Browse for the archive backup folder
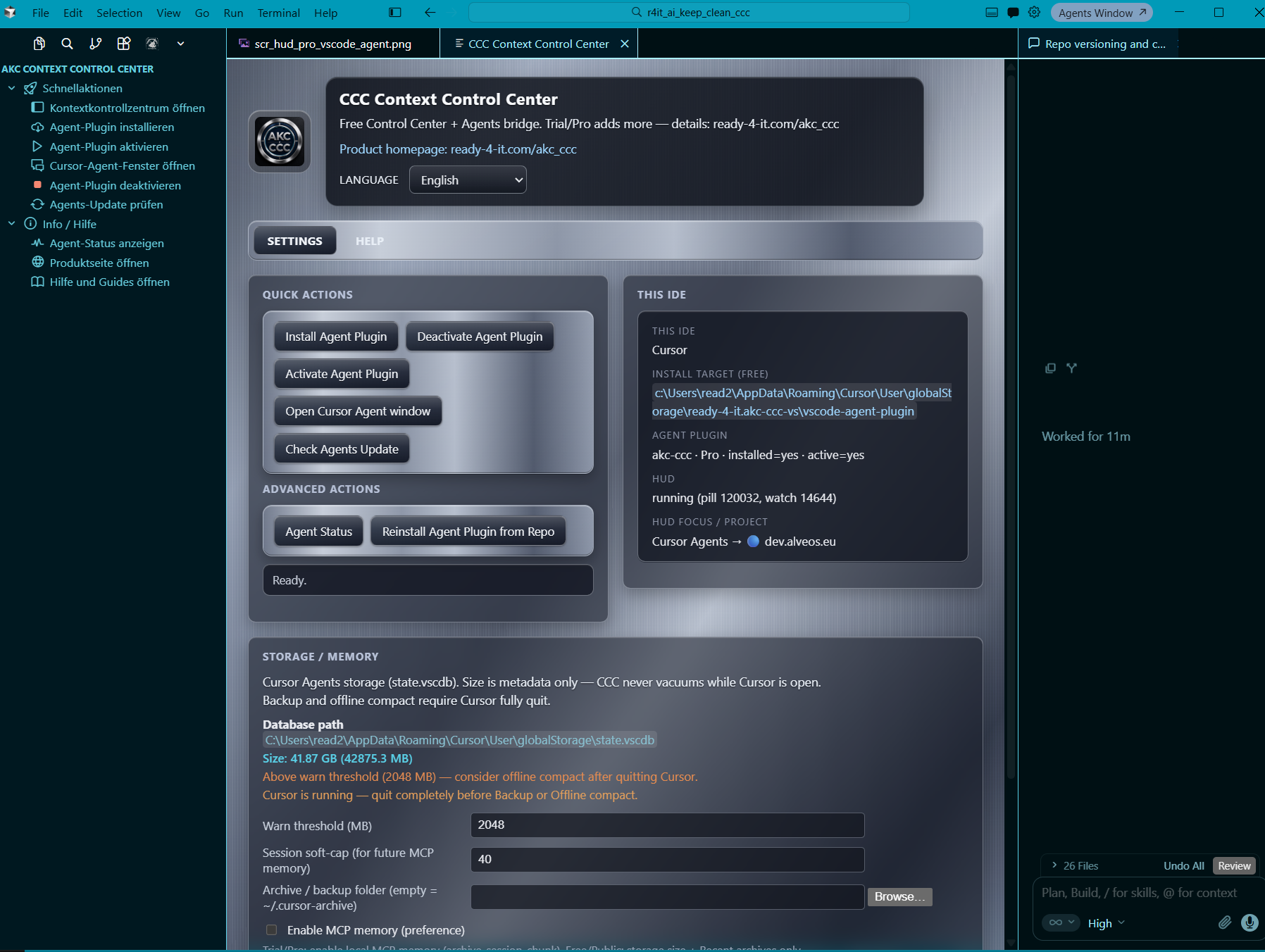The image size is (1265, 952). coord(899,896)
